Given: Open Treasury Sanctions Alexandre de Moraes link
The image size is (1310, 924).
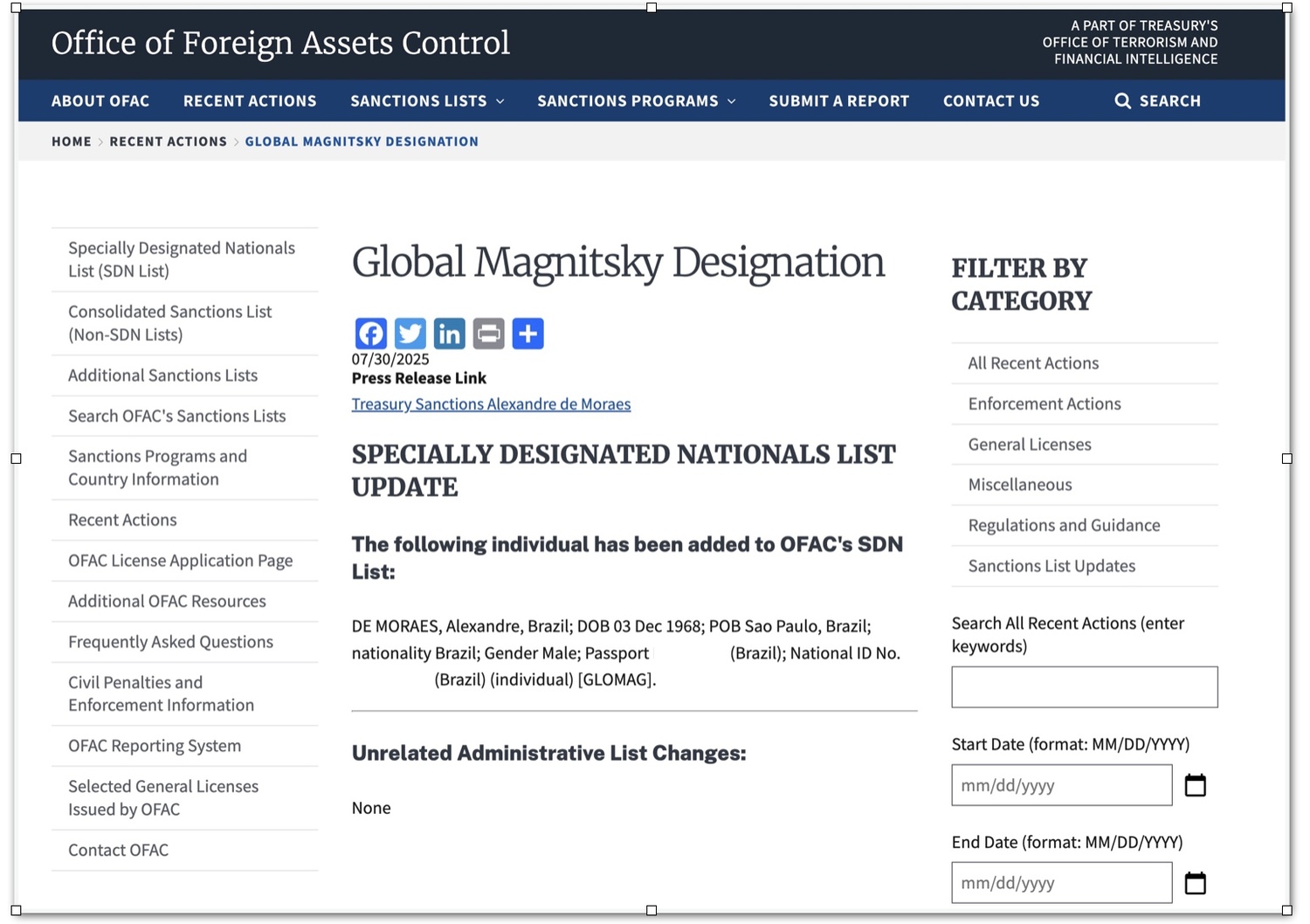Looking at the screenshot, I should [491, 404].
